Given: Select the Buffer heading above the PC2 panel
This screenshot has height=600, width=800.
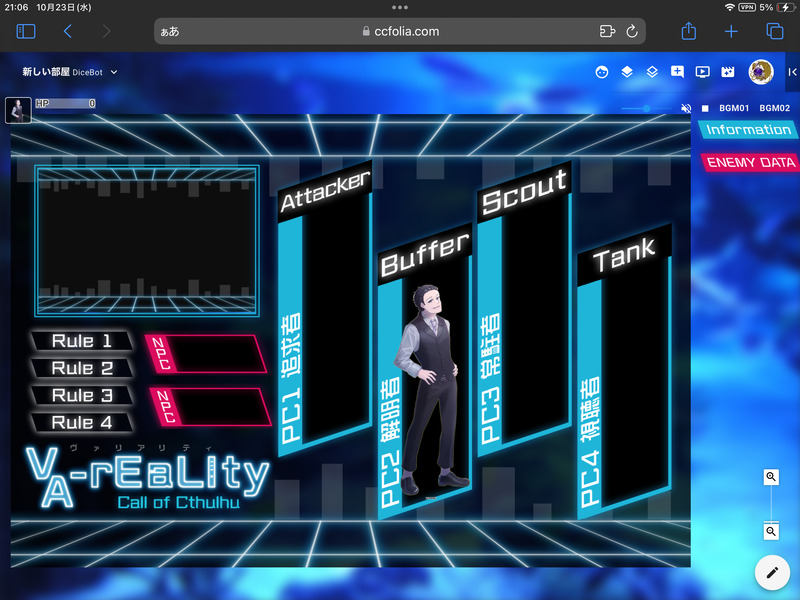Looking at the screenshot, I should pos(424,254).
